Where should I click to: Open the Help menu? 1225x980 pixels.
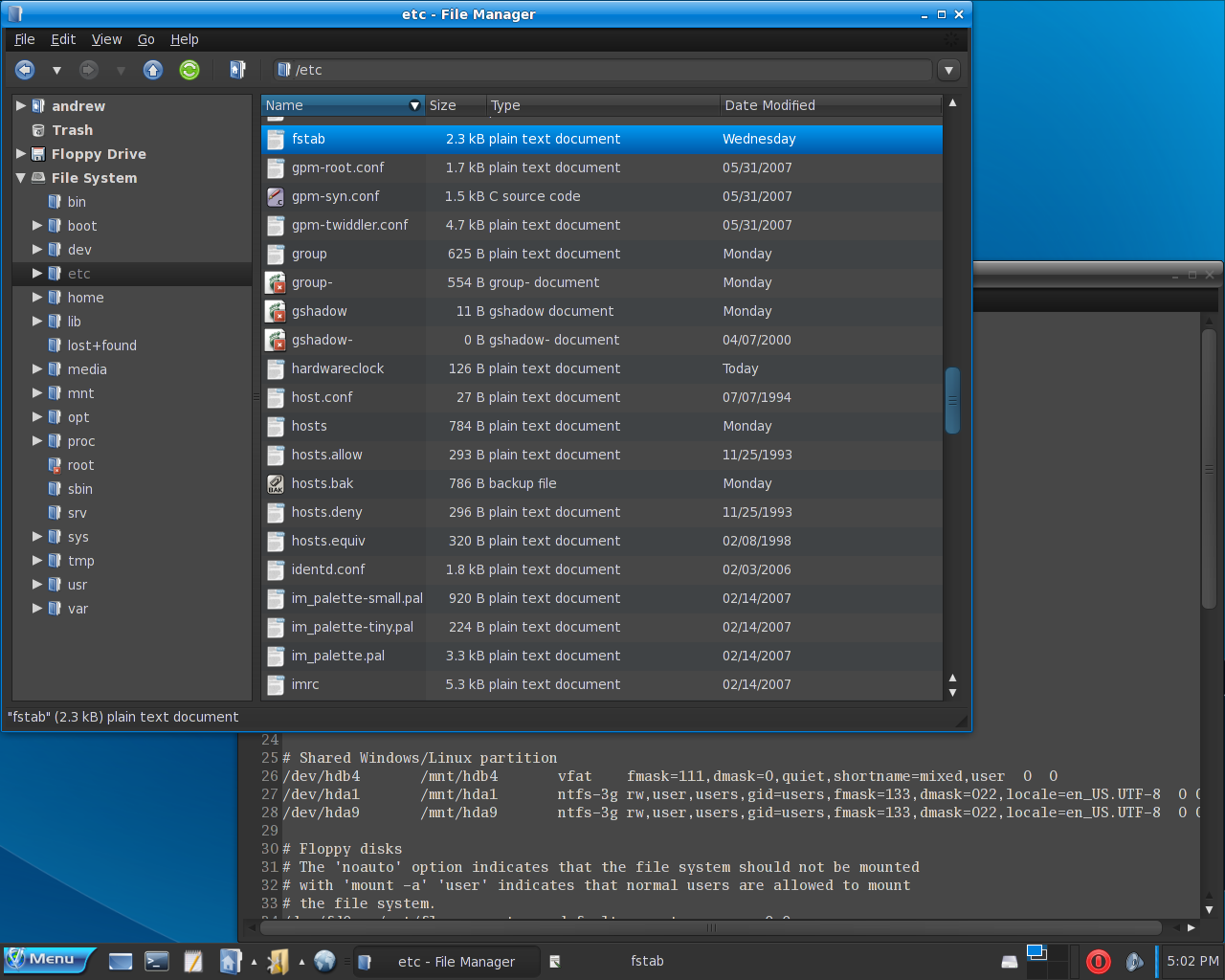click(185, 39)
